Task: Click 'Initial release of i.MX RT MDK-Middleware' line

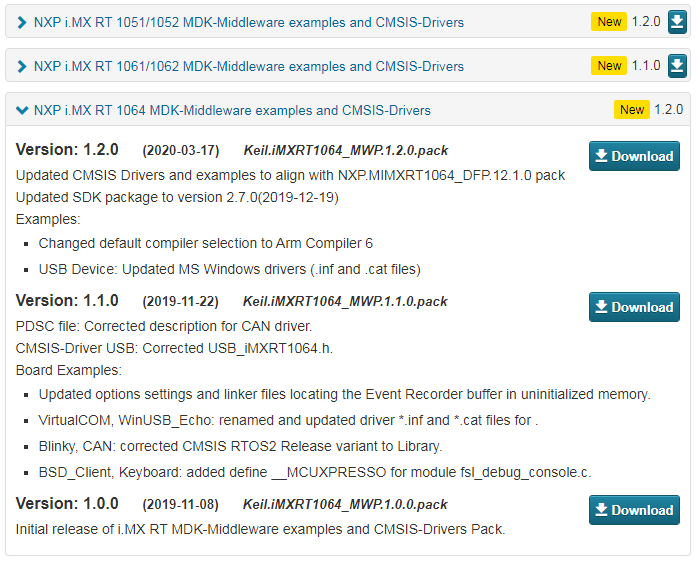Action: [260, 530]
